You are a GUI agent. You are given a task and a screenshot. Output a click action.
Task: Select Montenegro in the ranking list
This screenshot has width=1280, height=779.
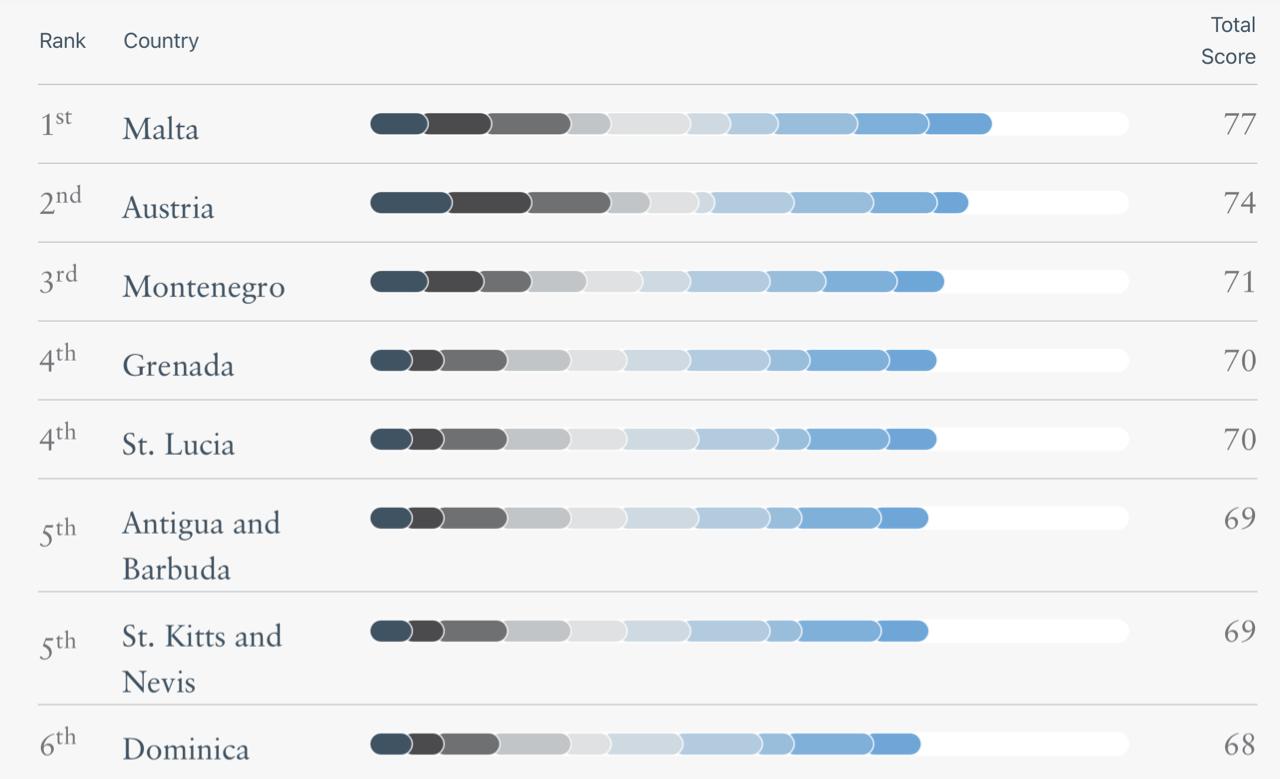pos(203,287)
